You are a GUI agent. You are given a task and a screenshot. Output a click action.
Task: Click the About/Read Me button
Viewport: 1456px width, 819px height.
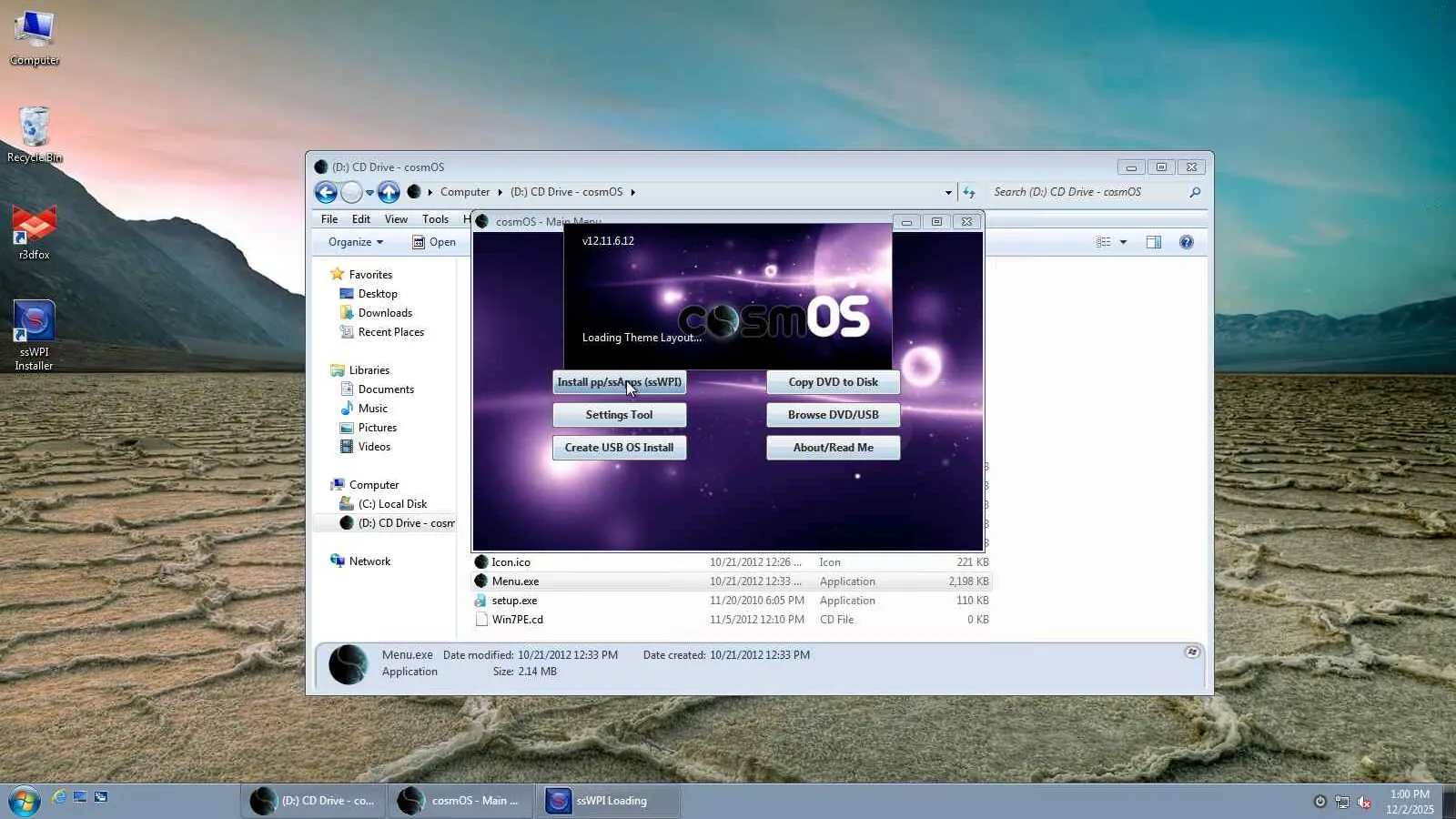click(x=834, y=448)
